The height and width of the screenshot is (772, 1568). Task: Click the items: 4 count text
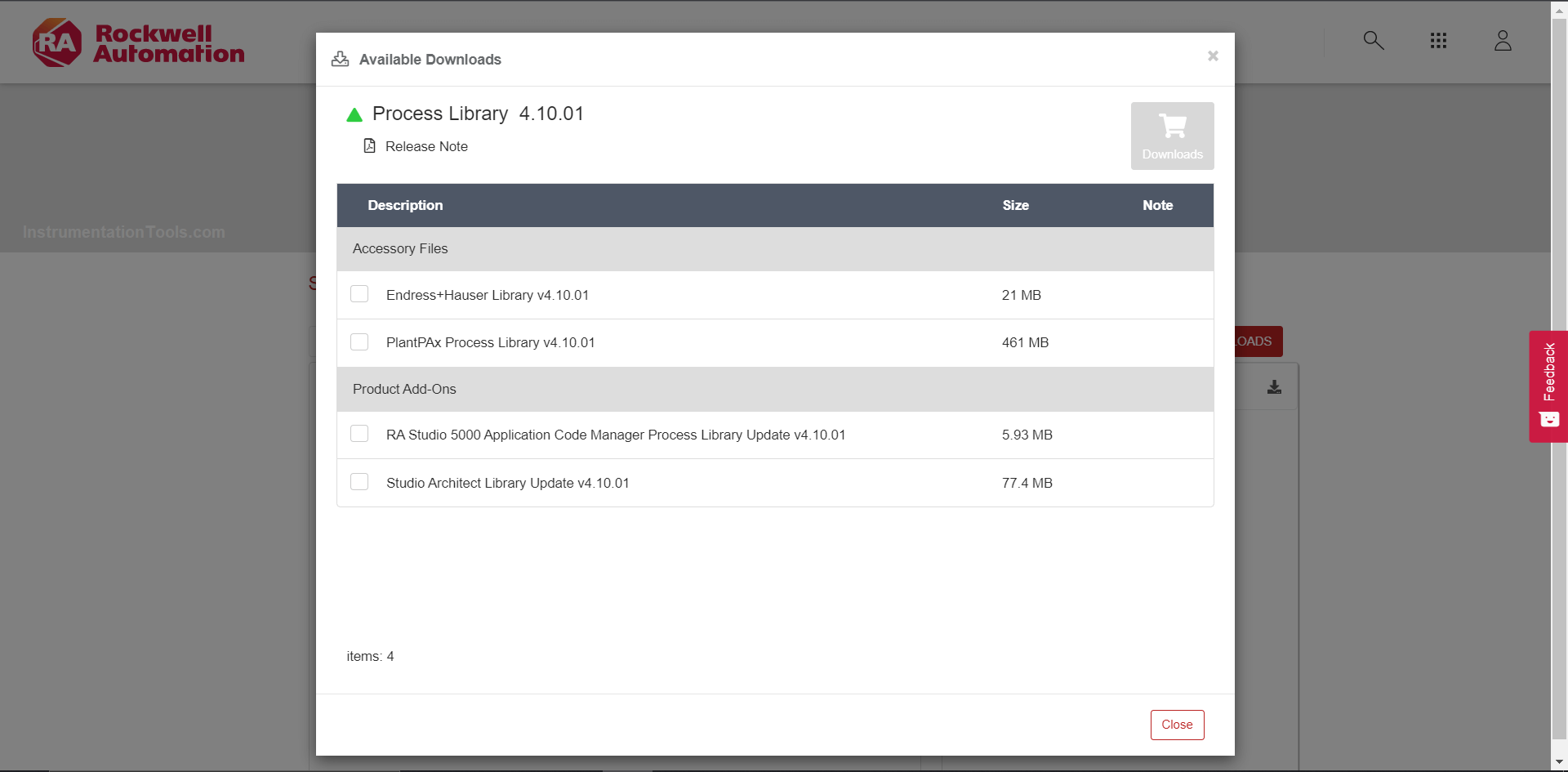pos(370,656)
